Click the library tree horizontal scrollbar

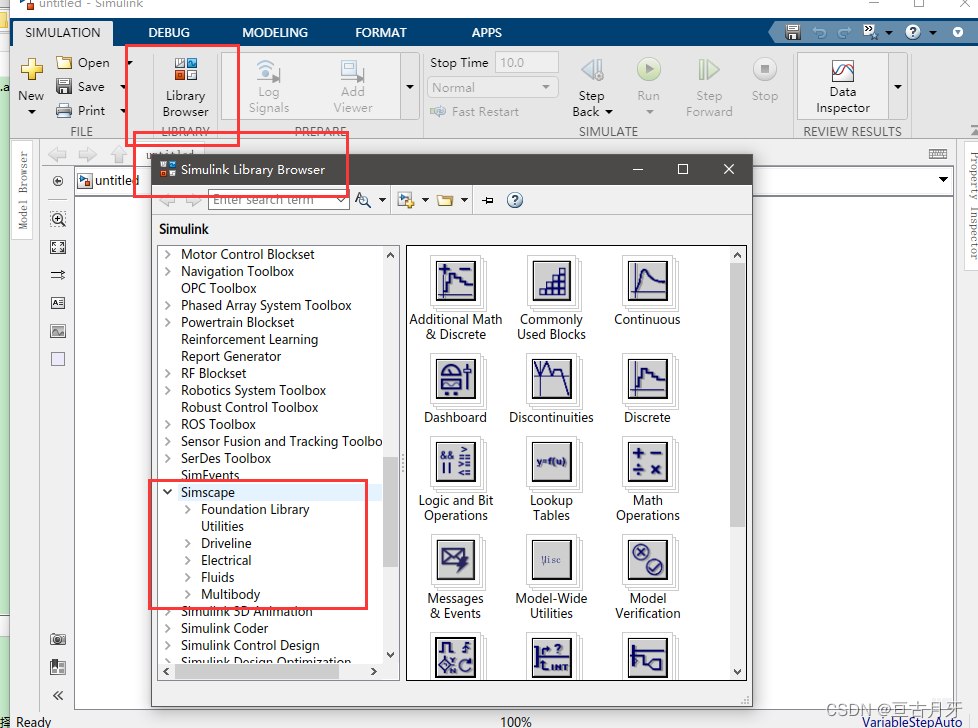[x=257, y=672]
